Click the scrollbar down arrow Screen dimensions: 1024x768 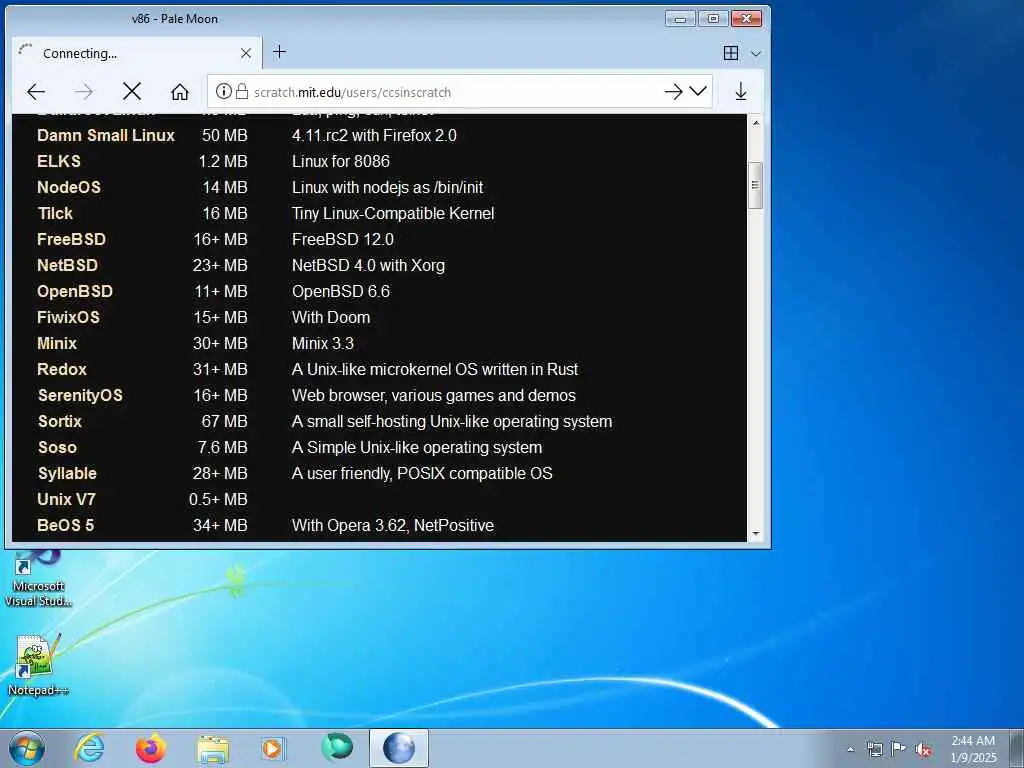click(x=756, y=534)
